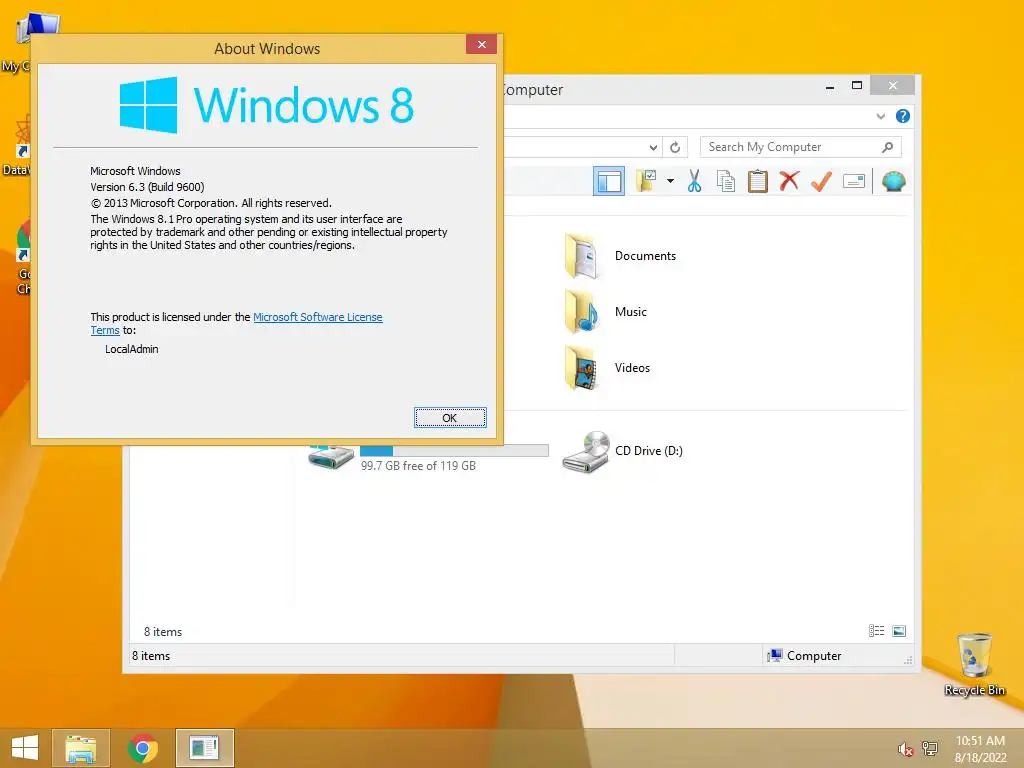Click the Search My Computer field
Screen dimensions: 1024x768
[x=800, y=147]
